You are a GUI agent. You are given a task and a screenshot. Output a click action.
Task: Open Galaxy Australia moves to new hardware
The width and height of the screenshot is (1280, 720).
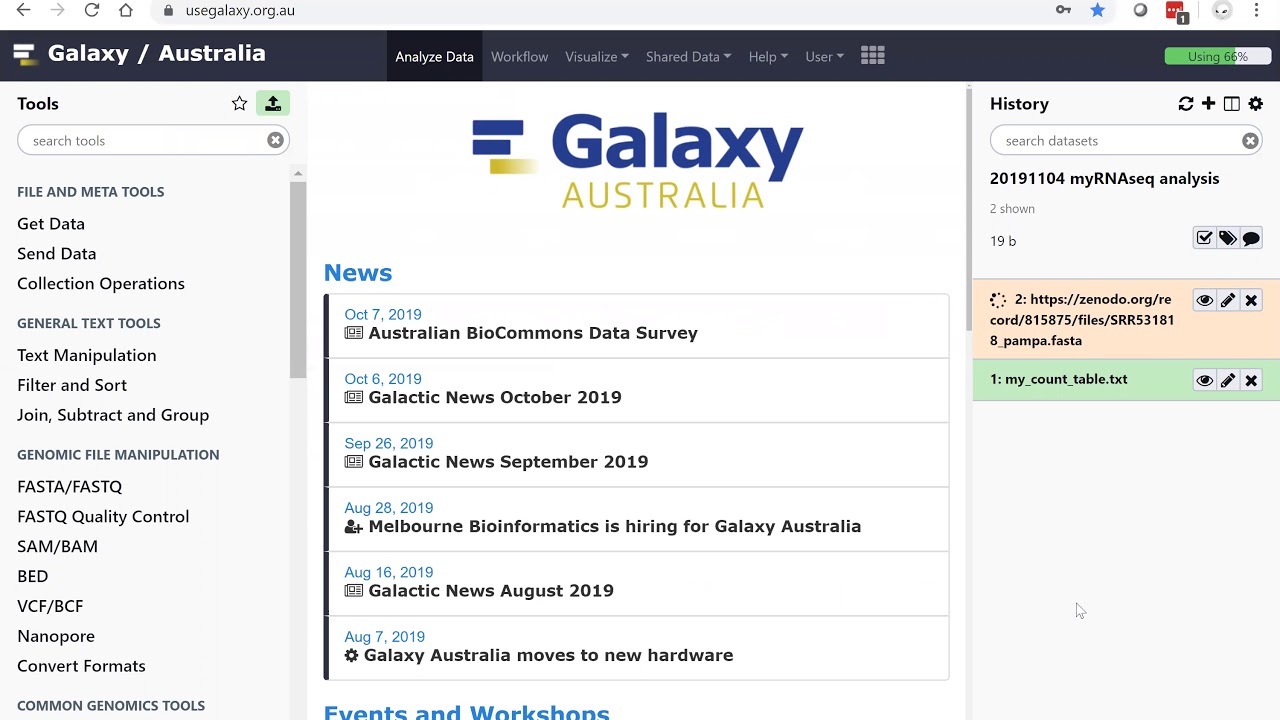[548, 655]
